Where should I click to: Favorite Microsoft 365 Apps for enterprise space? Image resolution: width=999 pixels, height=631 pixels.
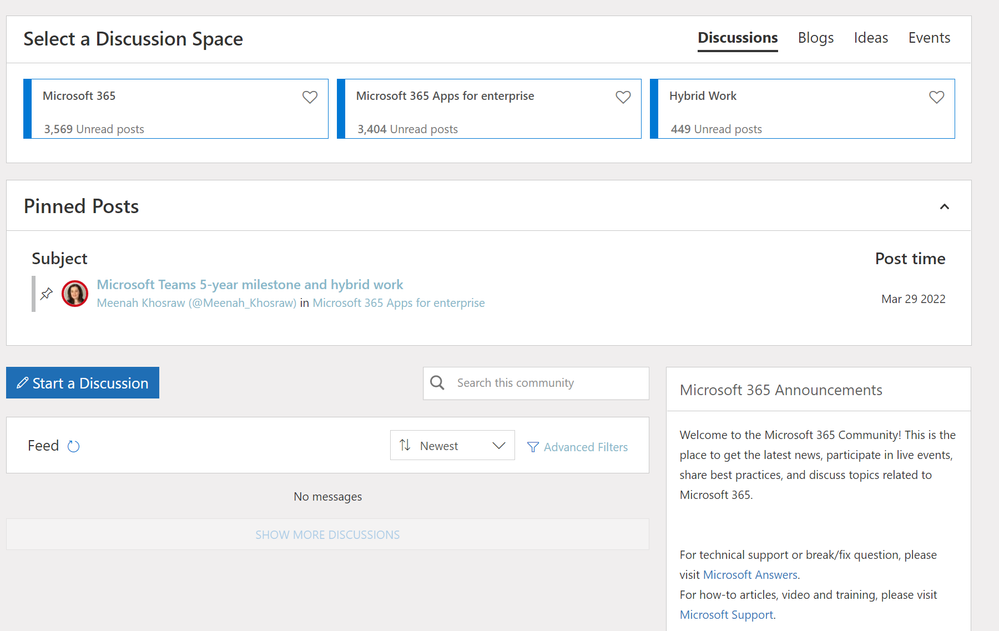pyautogui.click(x=623, y=97)
